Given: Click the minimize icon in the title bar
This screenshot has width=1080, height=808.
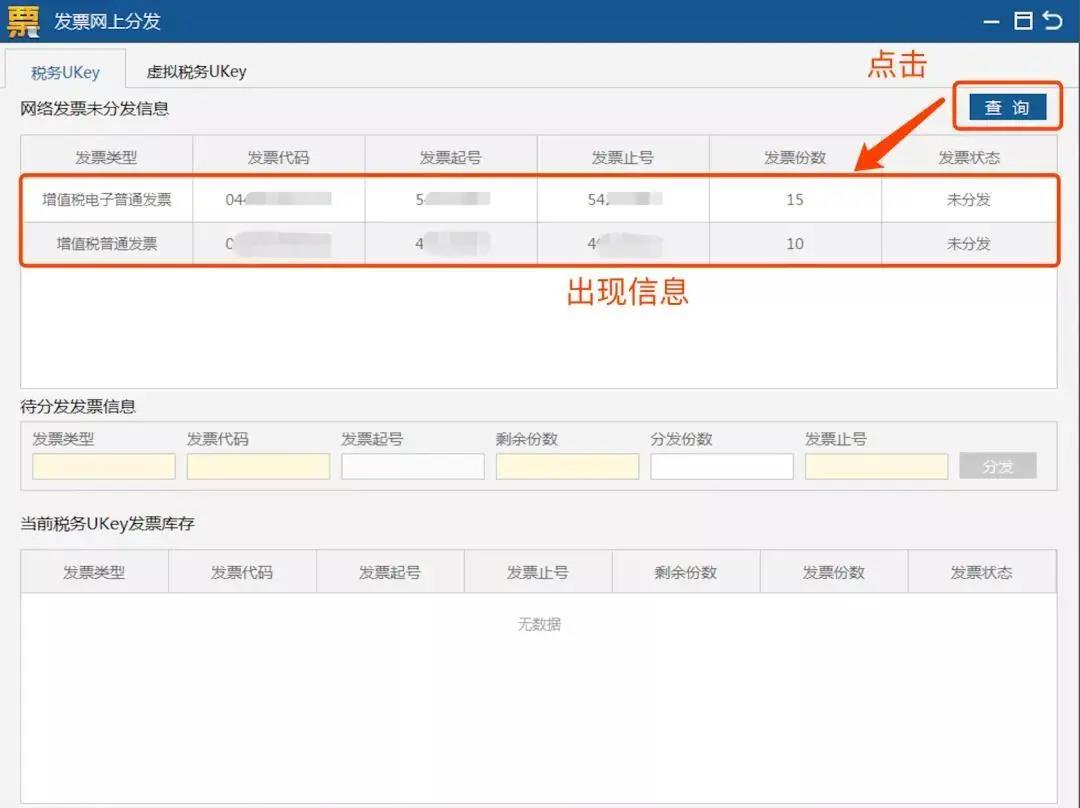Looking at the screenshot, I should point(989,20).
